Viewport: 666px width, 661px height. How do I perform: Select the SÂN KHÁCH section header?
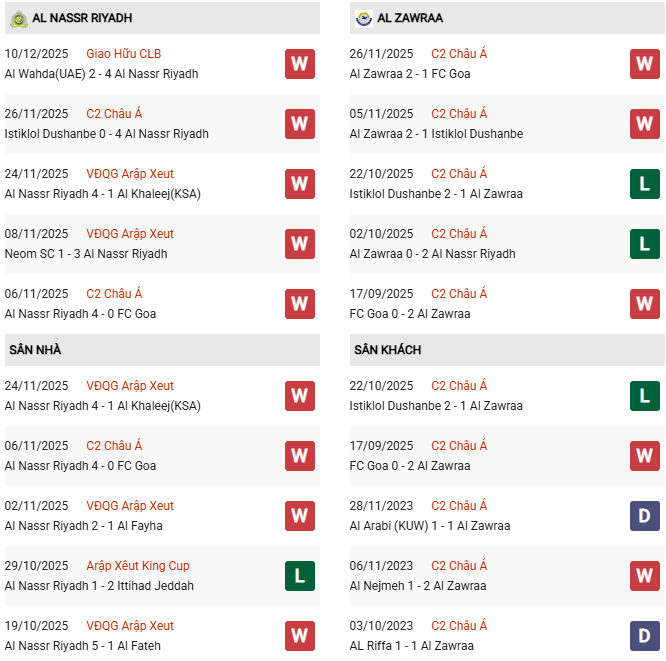[387, 350]
